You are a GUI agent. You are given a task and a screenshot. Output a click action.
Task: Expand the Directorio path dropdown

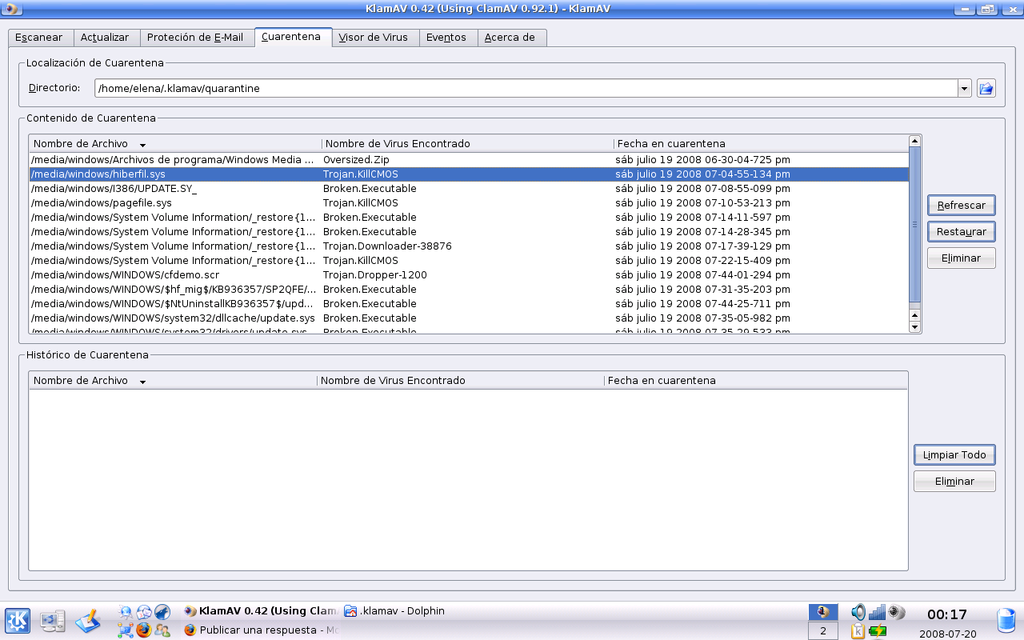(965, 88)
